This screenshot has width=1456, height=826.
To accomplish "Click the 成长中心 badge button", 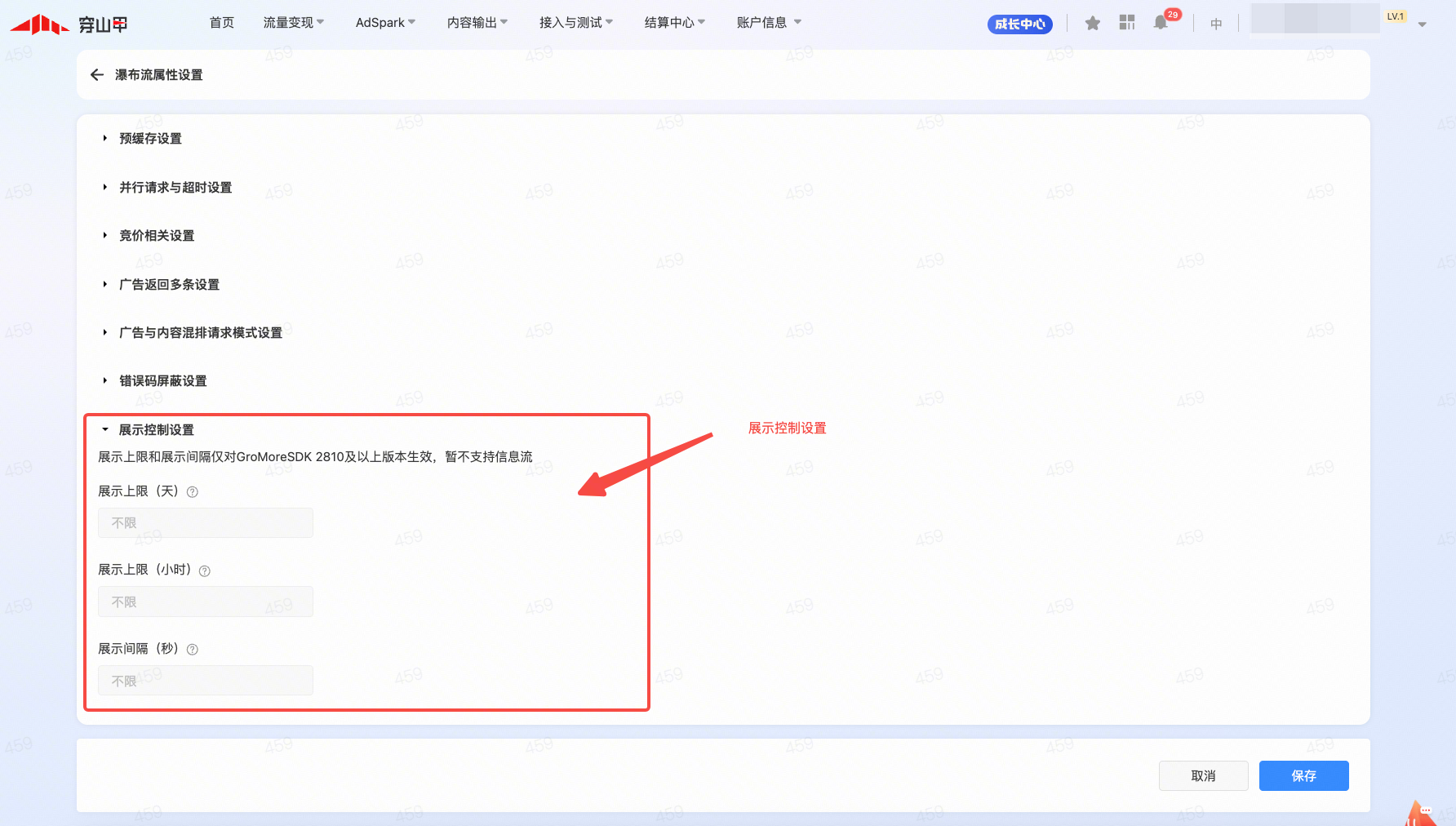I will [1019, 24].
